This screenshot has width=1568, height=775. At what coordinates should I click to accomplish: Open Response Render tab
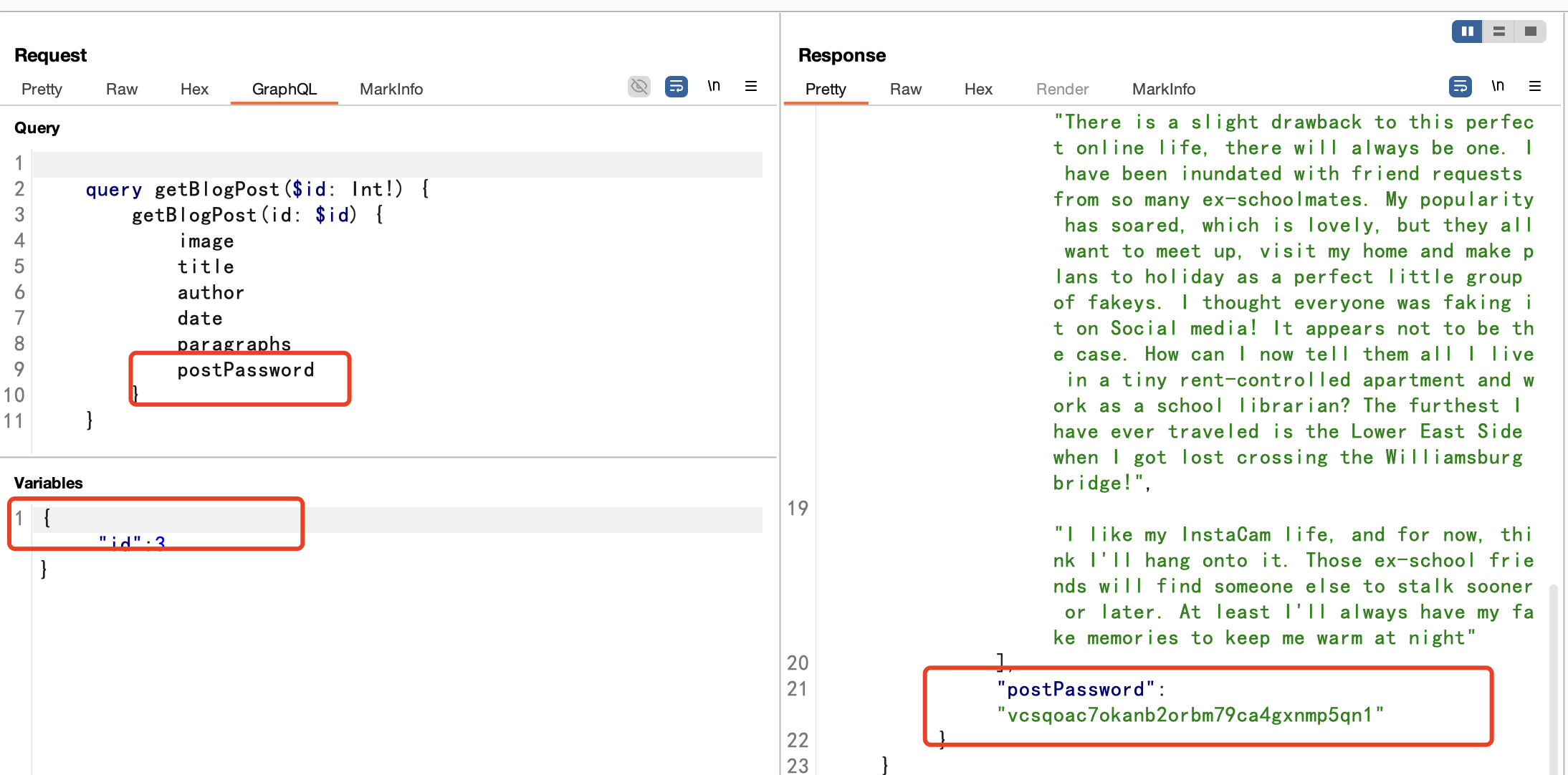1062,90
